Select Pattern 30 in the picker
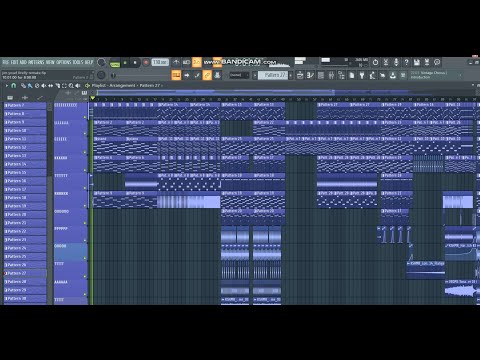This screenshot has width=480, height=360. point(25,298)
